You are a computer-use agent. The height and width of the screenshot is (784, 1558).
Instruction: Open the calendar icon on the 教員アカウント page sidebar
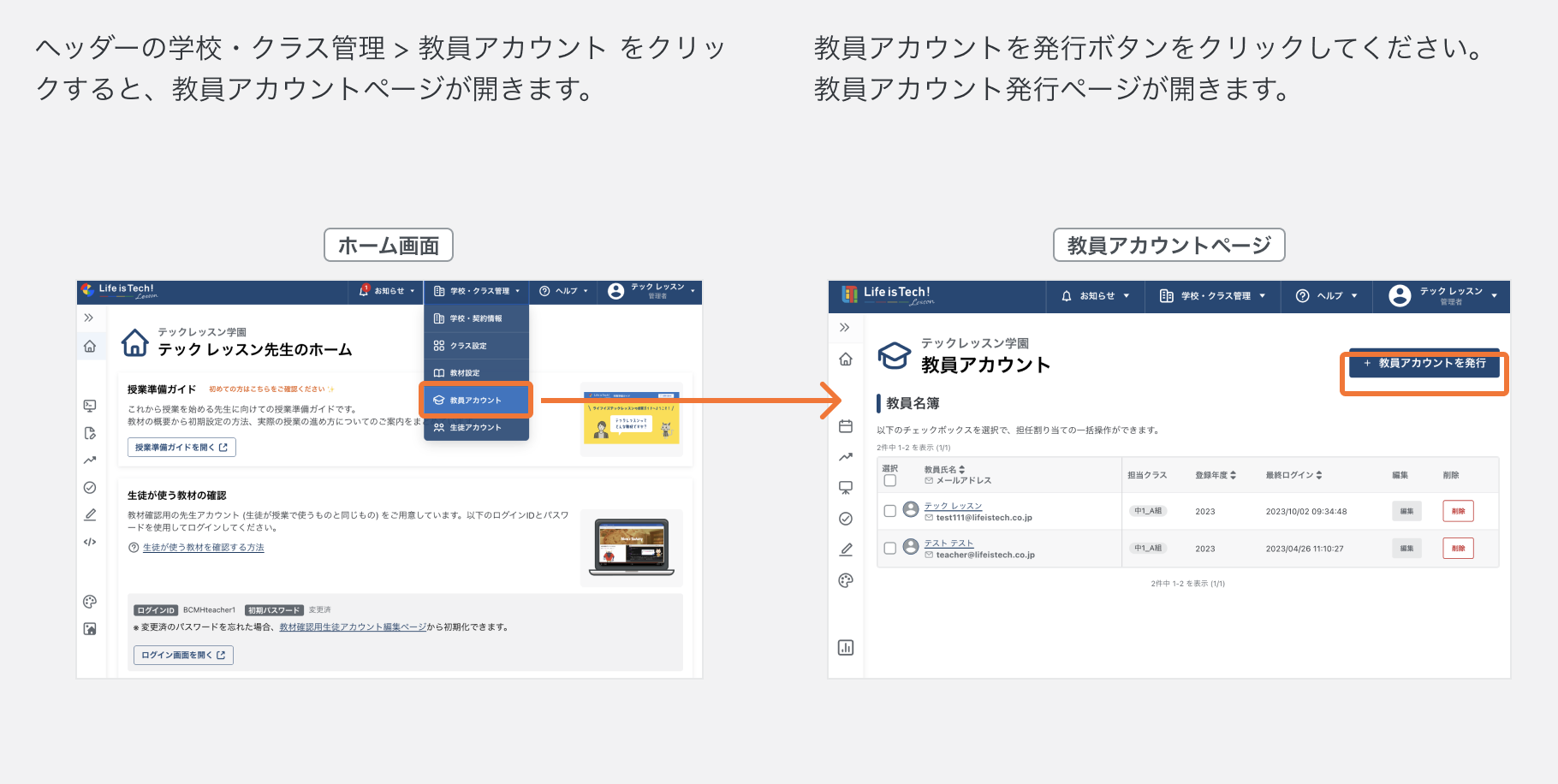tap(846, 425)
